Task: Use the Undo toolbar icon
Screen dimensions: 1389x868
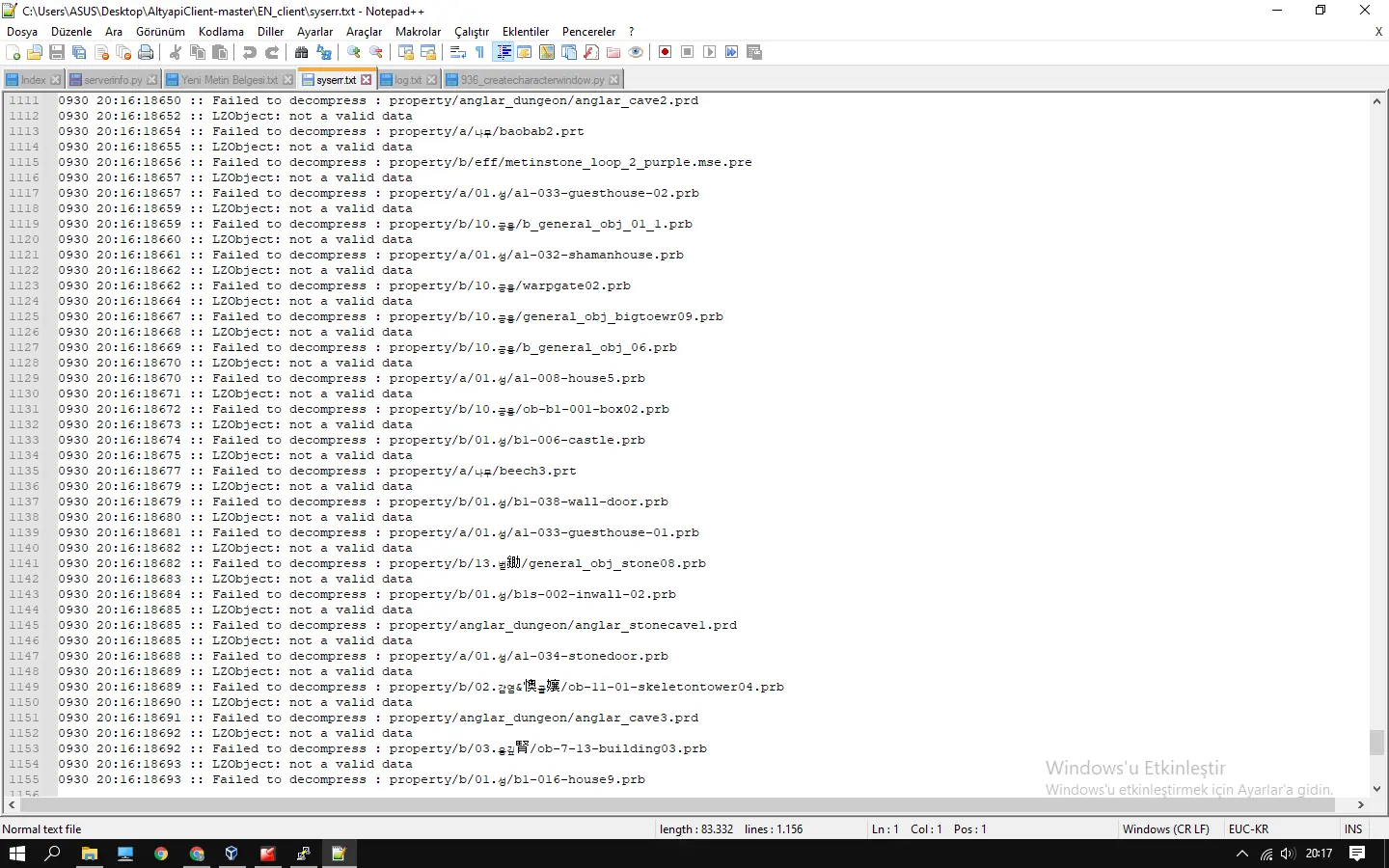Action: [249, 52]
